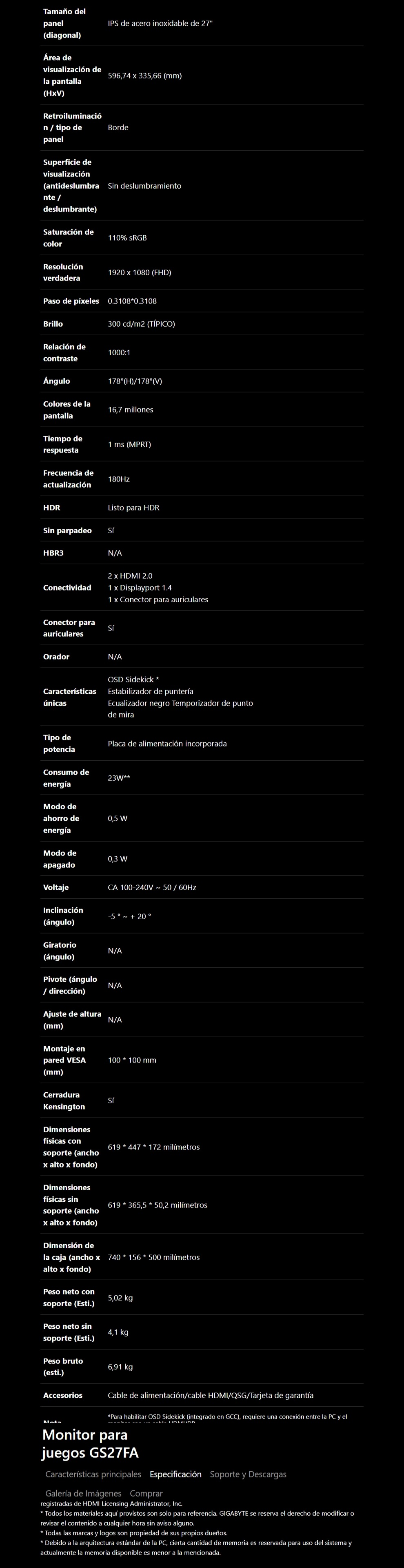Click the 110% sRGB value
Image resolution: width=404 pixels, height=1568 pixels.
(127, 237)
